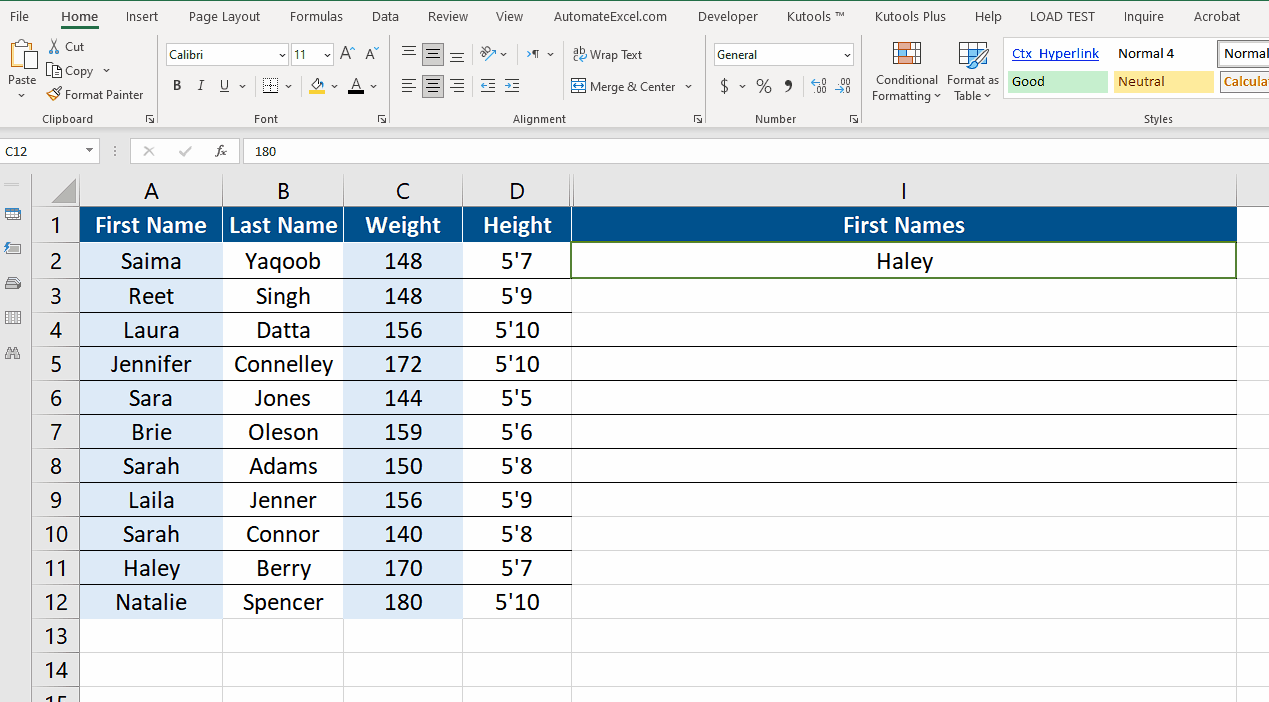This screenshot has width=1269, height=702.
Task: Select the Percent Style format
Action: (763, 86)
